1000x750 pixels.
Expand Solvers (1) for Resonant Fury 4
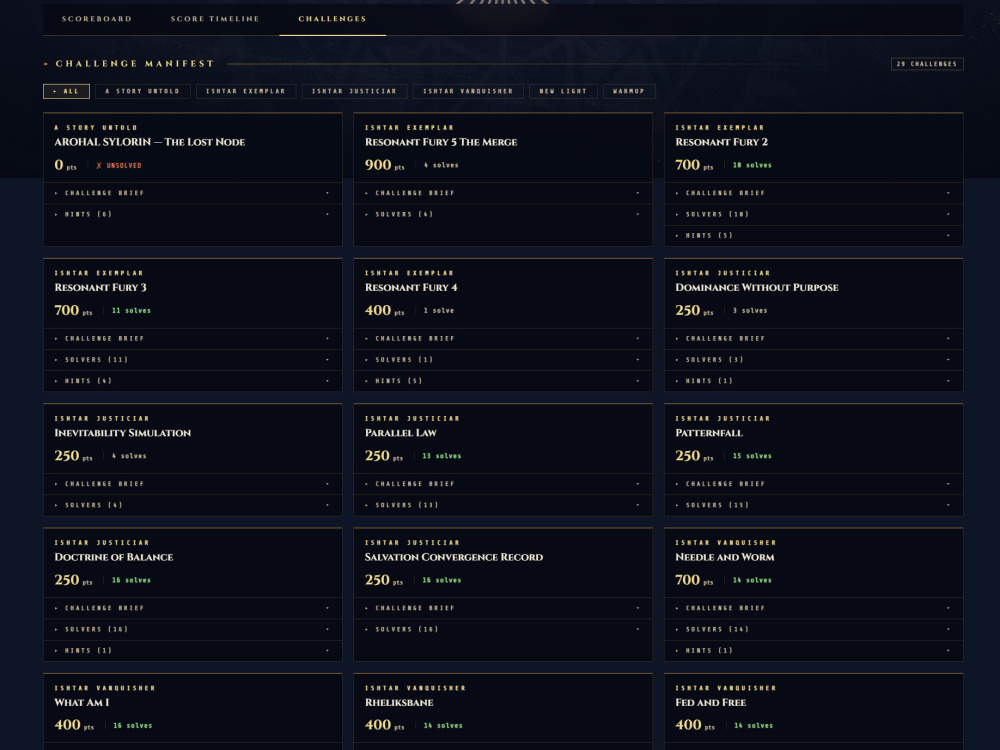(x=503, y=360)
